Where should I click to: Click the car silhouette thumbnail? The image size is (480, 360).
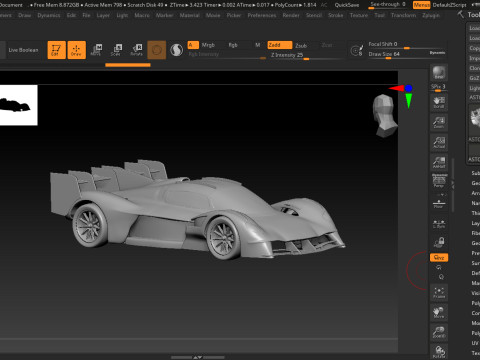(18, 105)
